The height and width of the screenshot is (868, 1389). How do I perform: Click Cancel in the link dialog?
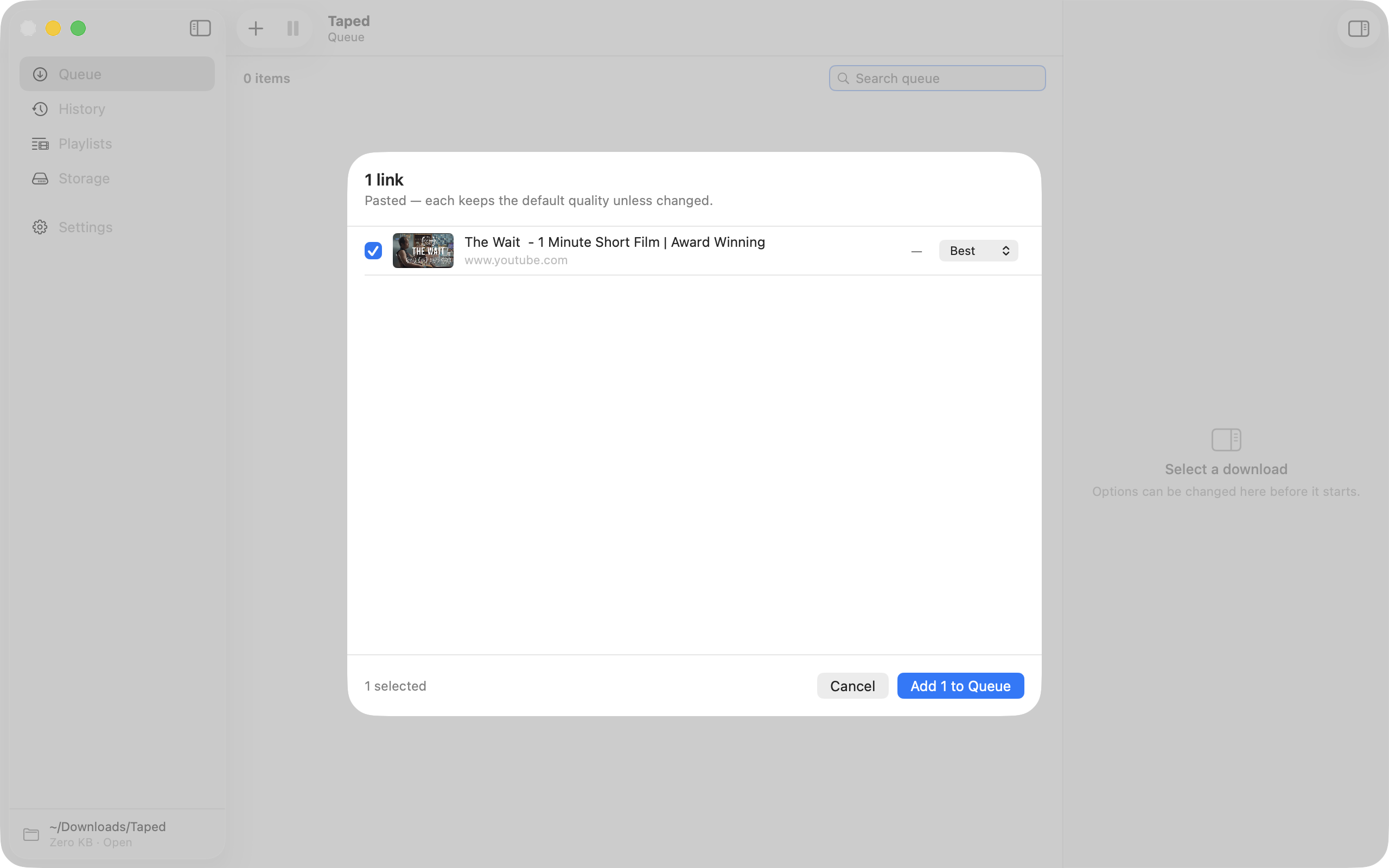852,686
